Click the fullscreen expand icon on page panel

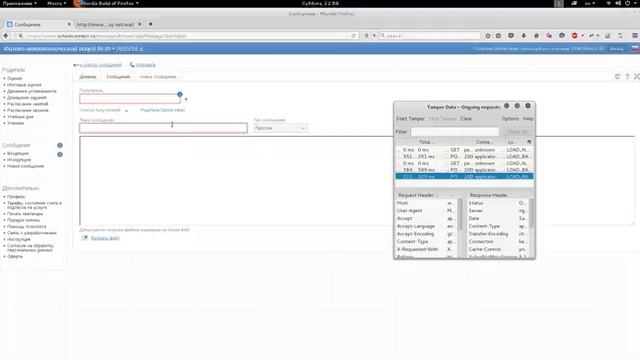tap(637, 77)
